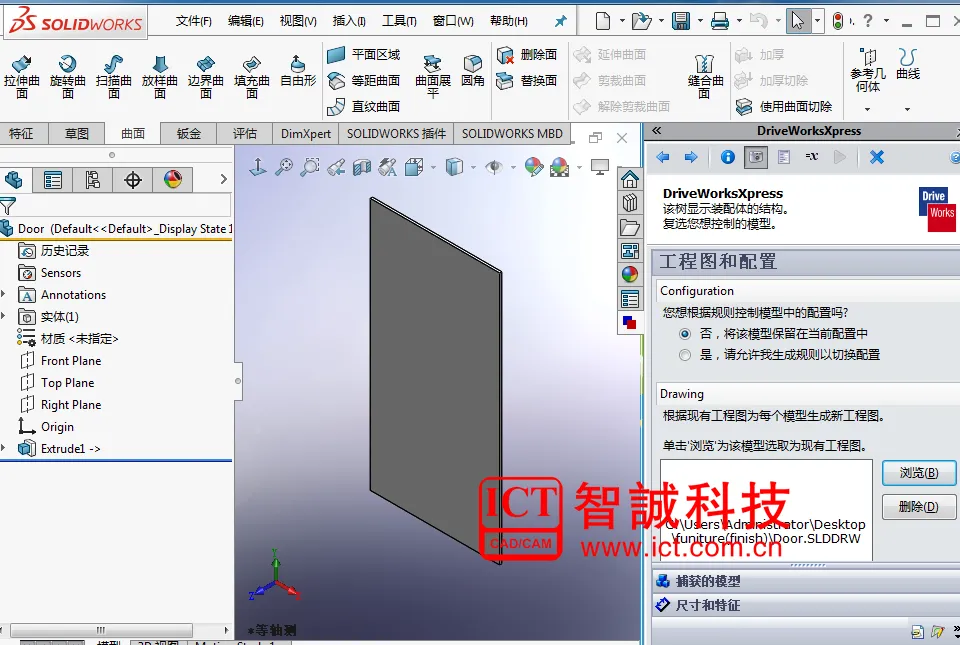Switch to the 钣金 sheet metal tab
The width and height of the screenshot is (960, 645).
[x=189, y=133]
